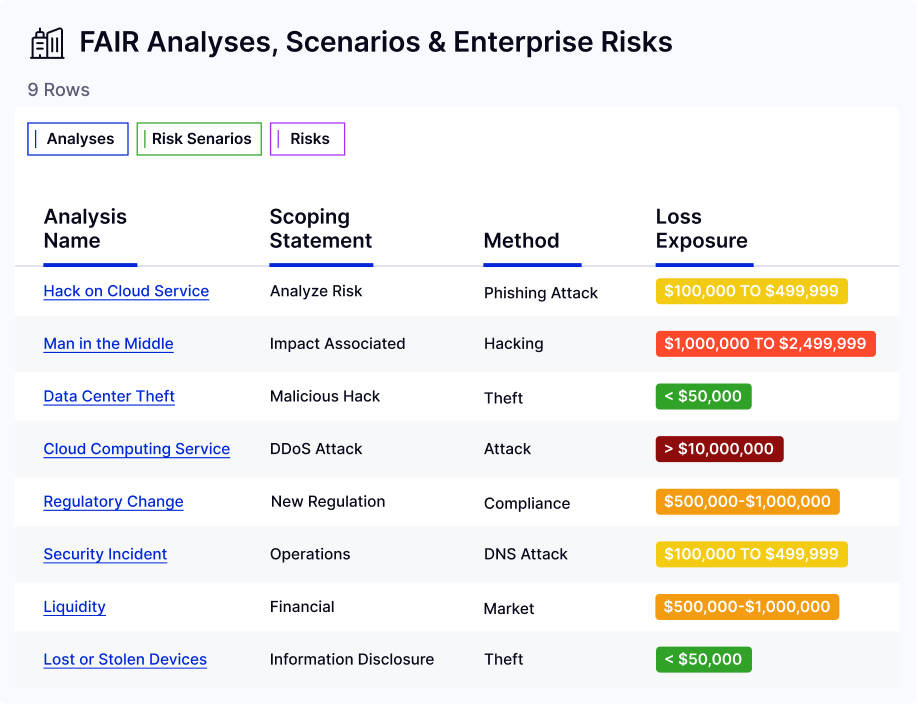Select the Impact Associated scoping cell
The image size is (918, 704).
click(x=337, y=344)
